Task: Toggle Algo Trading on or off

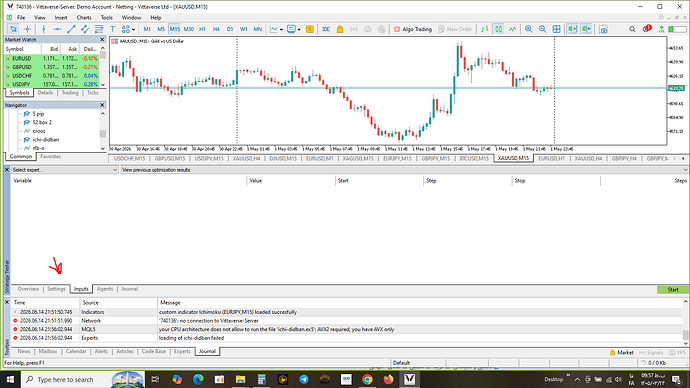Action: (x=412, y=29)
